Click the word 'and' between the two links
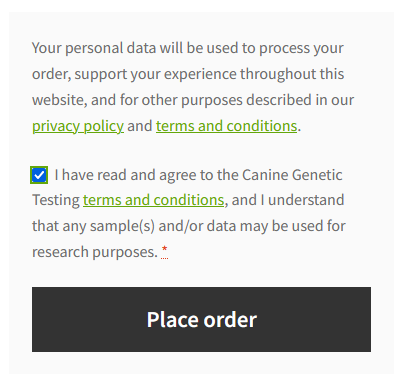Image resolution: width=402 pixels, height=389 pixels. [x=140, y=126]
